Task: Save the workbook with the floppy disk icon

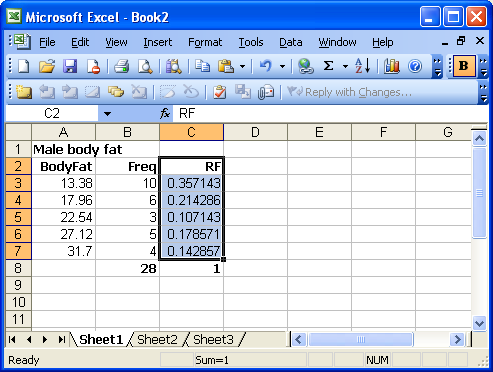Action: pyautogui.click(x=70, y=66)
